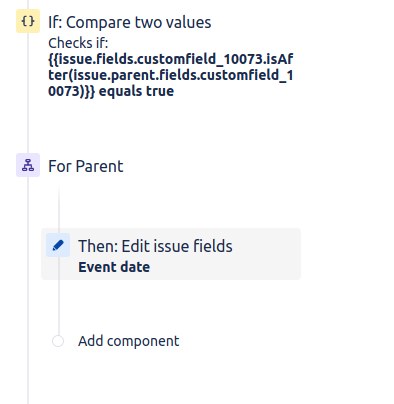
Task: Click the curly braces condition icon
Action: pyautogui.click(x=28, y=21)
